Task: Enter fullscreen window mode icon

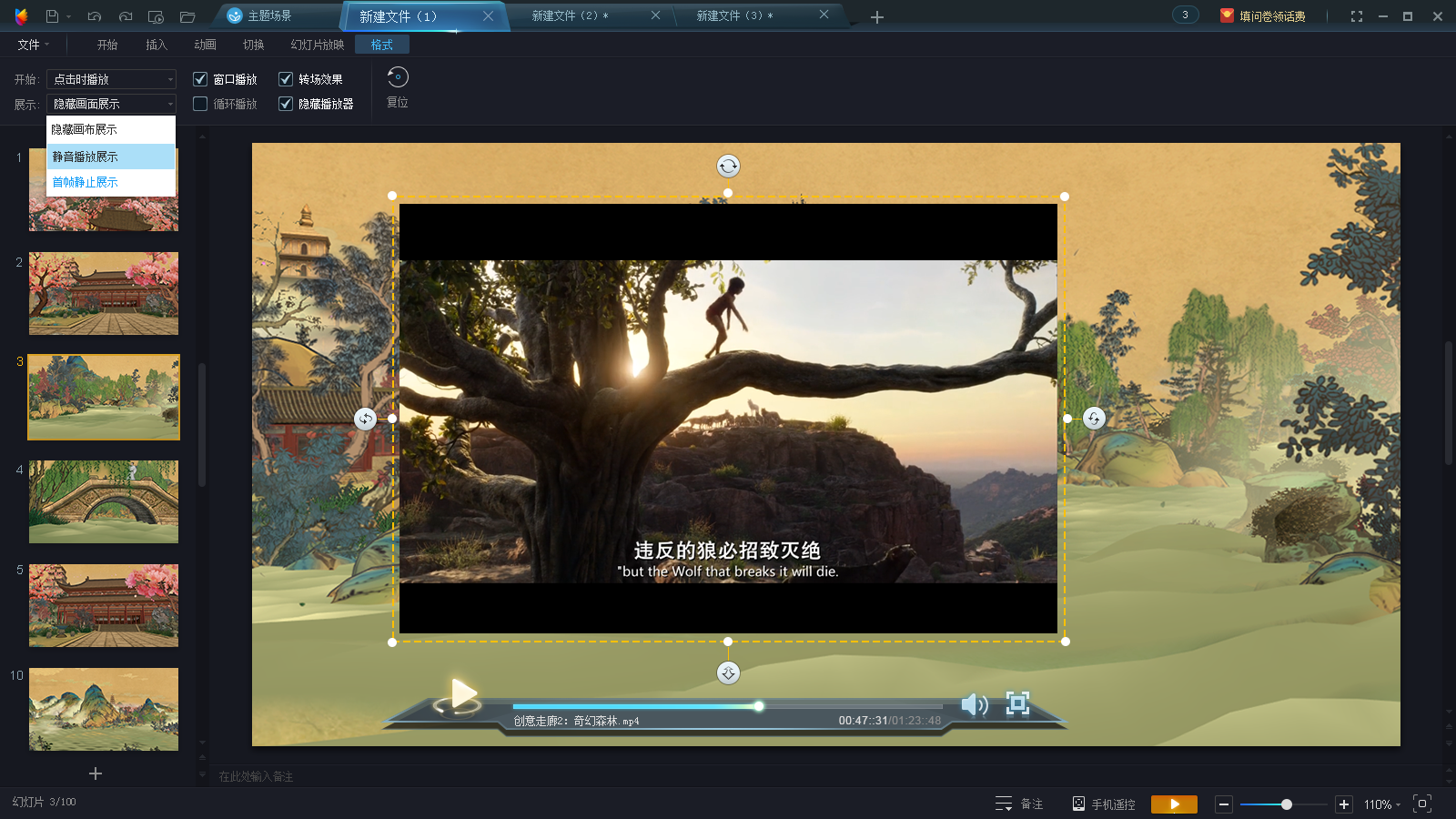Action: [1357, 16]
